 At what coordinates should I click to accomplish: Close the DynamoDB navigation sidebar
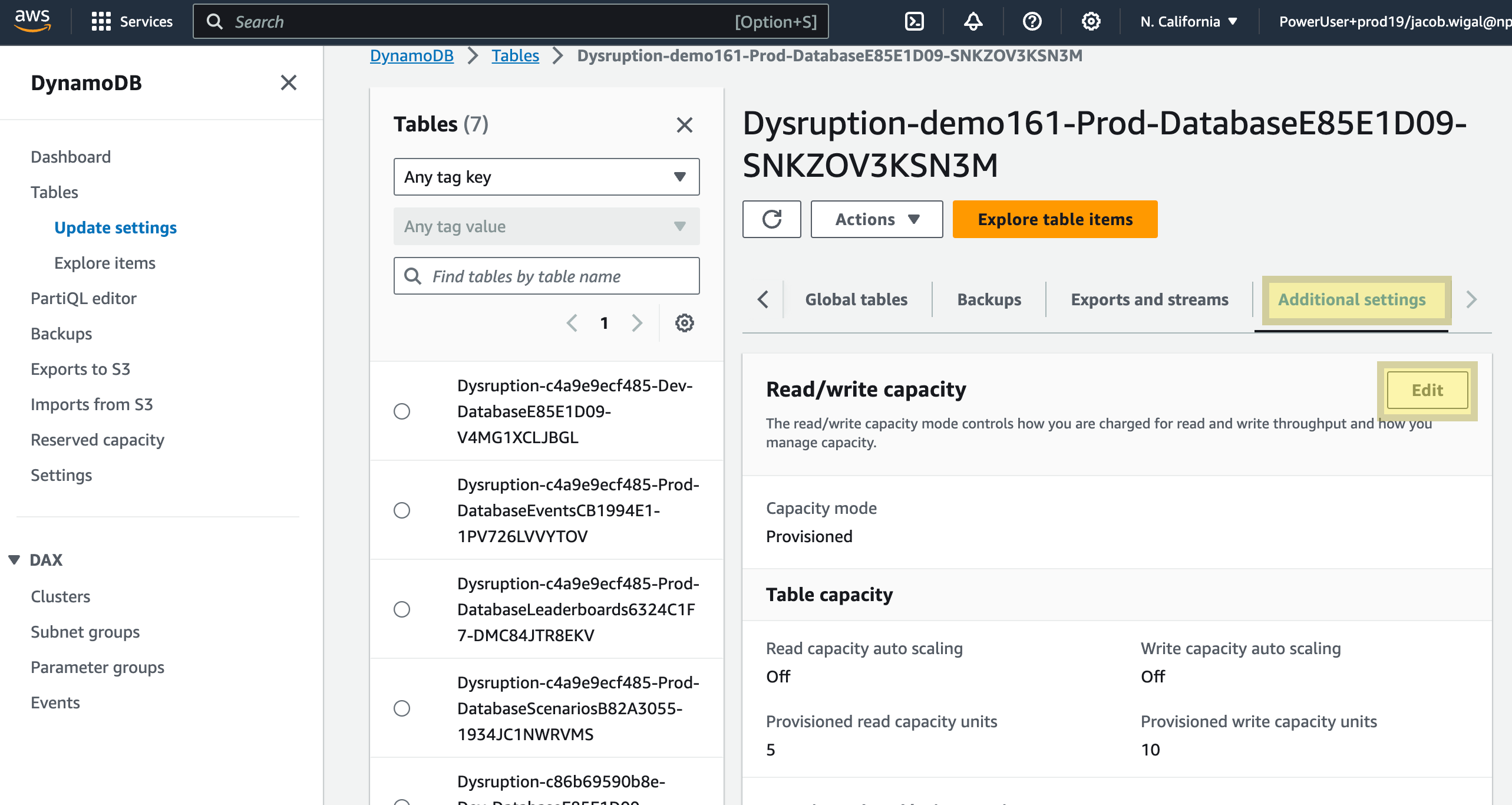coord(288,83)
